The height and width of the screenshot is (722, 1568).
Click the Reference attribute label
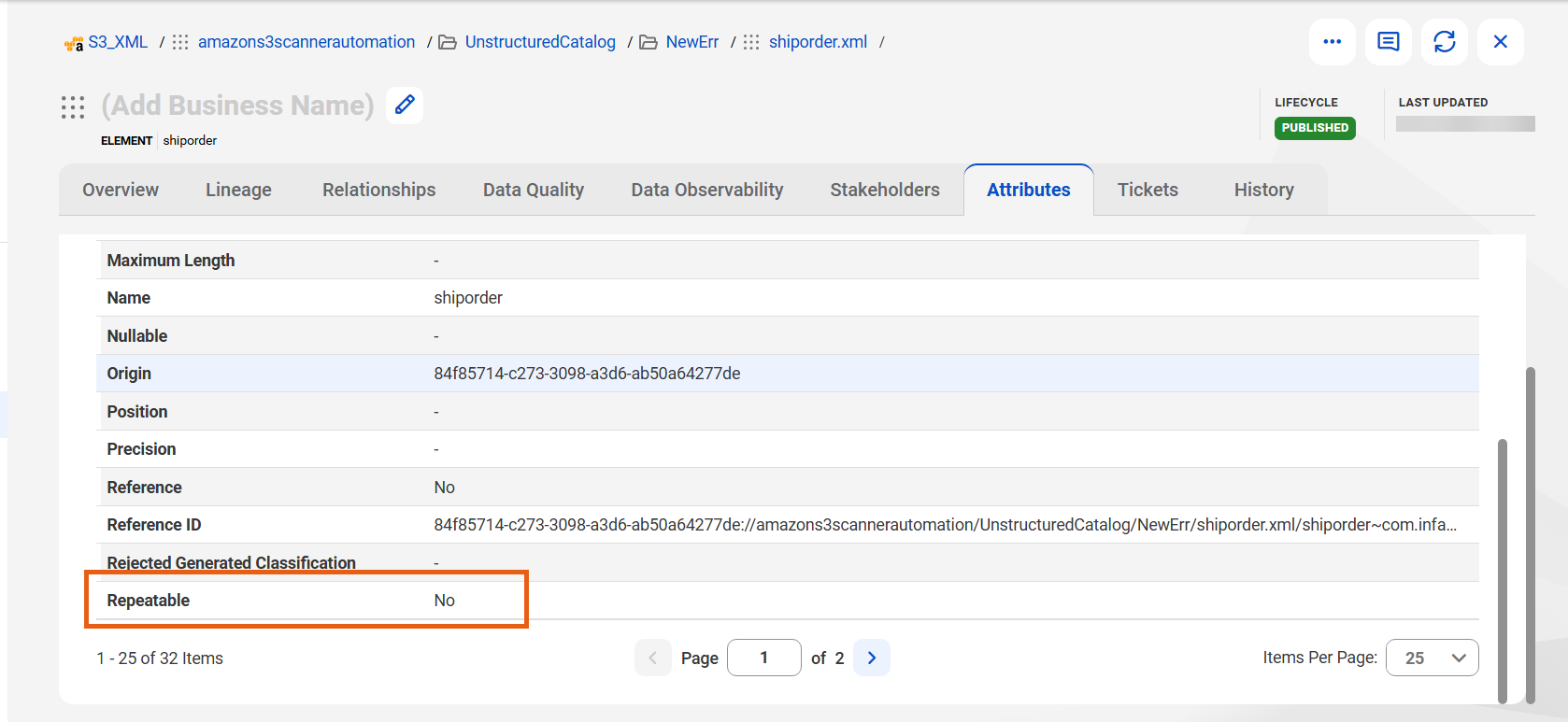(144, 488)
